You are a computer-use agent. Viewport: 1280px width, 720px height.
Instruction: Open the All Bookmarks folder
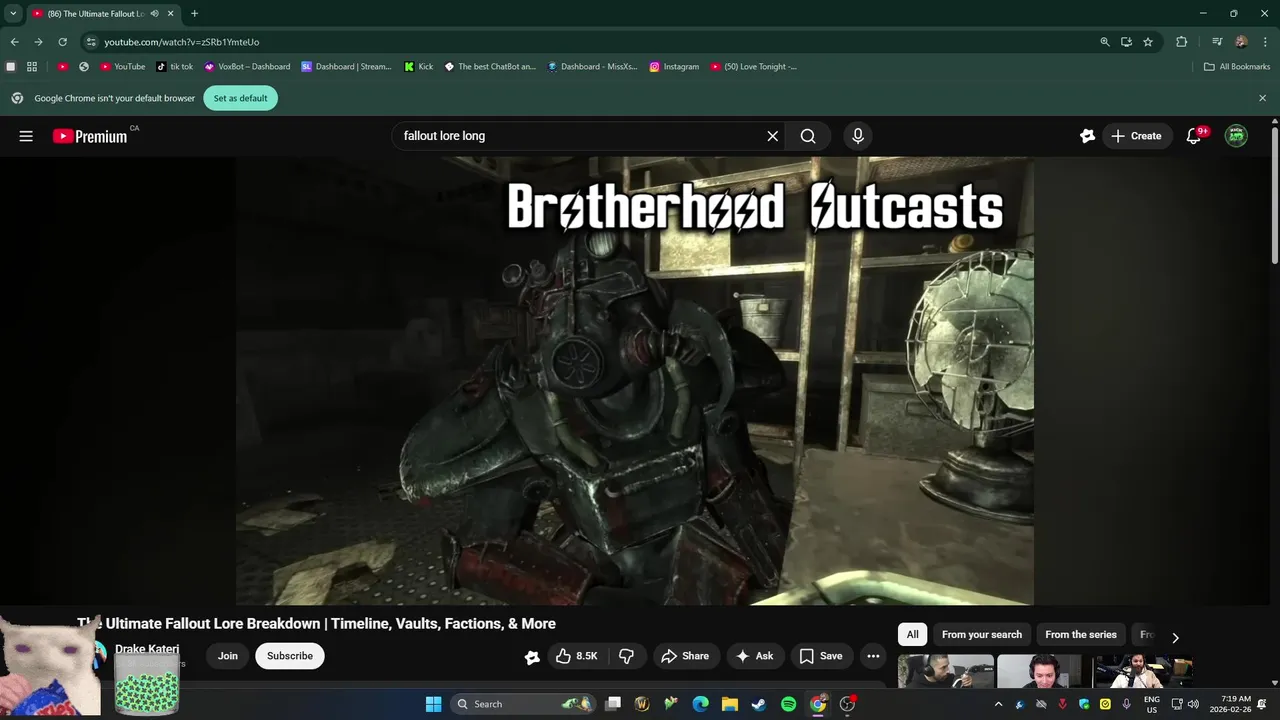1236,67
